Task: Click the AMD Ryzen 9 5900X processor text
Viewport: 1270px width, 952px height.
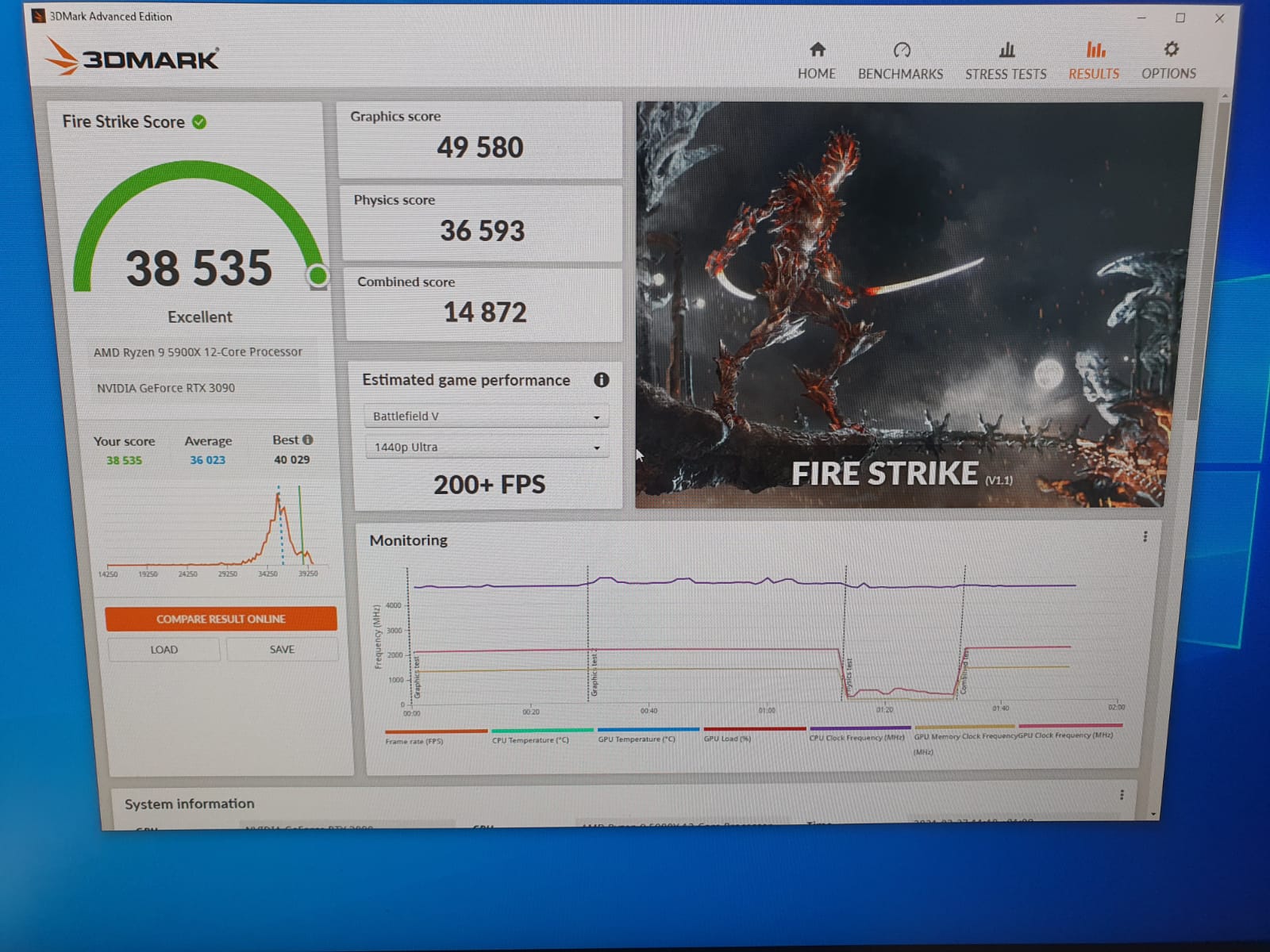Action: click(198, 352)
